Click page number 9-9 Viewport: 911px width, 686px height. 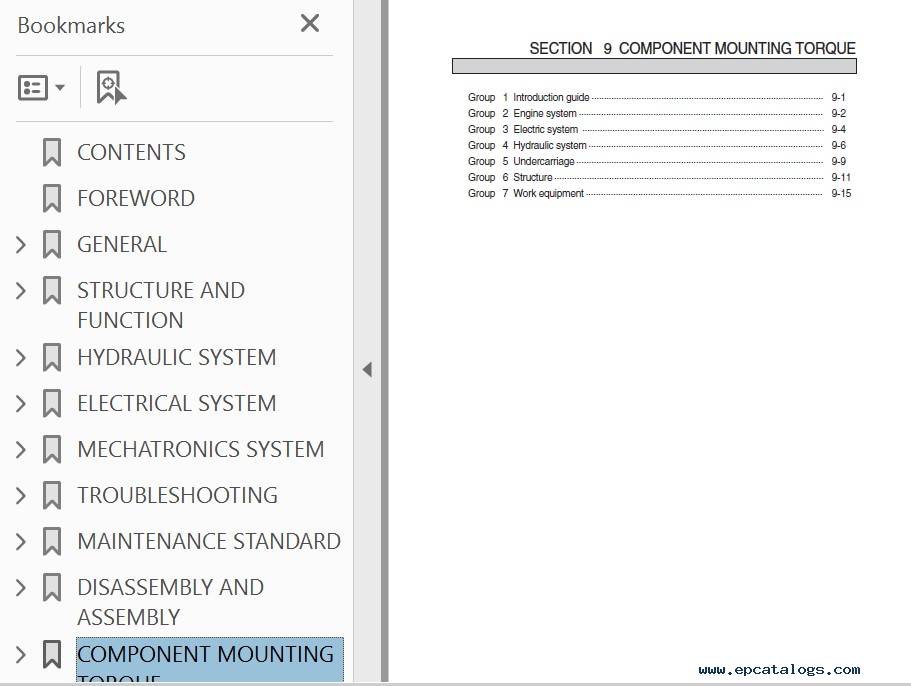(838, 161)
